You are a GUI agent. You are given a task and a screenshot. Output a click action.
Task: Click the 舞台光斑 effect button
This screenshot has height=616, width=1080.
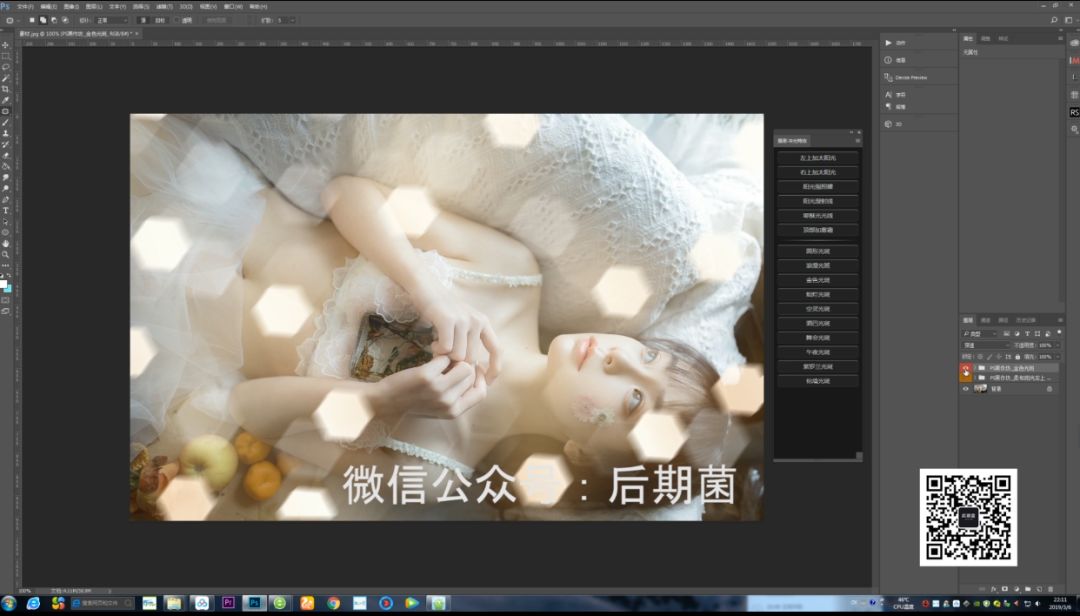[818, 338]
